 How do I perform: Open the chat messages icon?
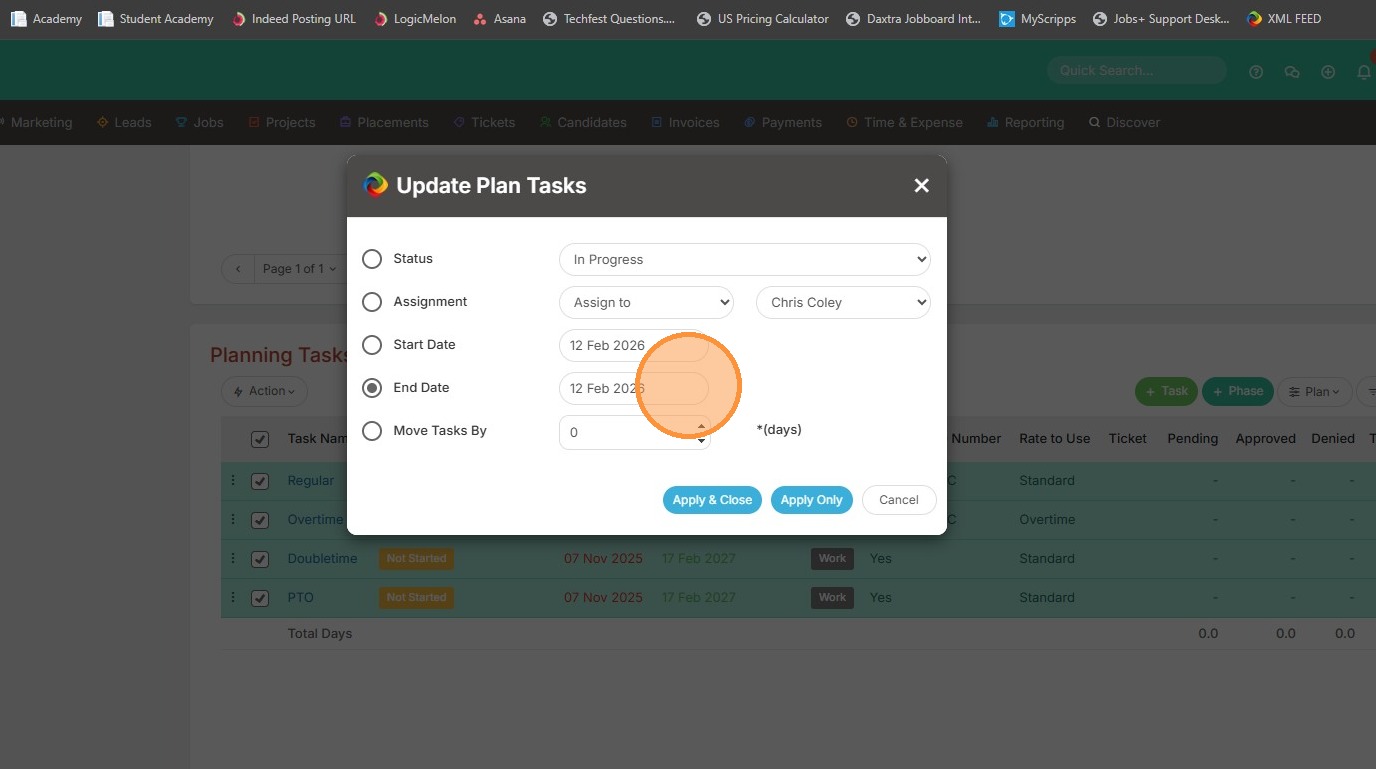(x=1292, y=72)
